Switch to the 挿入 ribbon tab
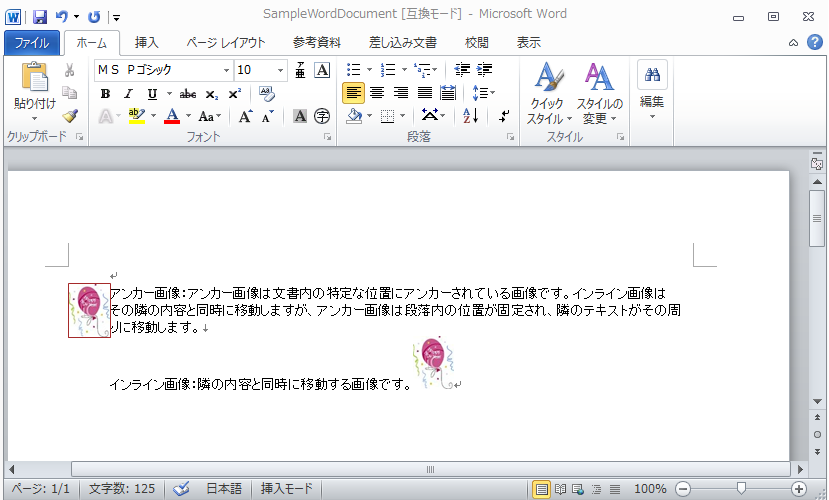This screenshot has height=500, width=829. (x=147, y=42)
